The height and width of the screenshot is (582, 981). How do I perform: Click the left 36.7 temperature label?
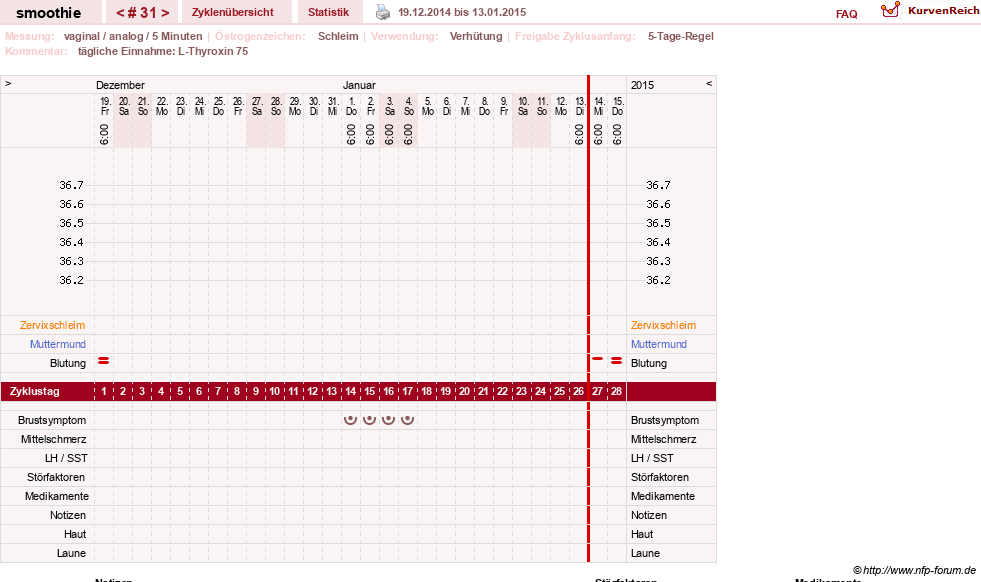(x=71, y=185)
